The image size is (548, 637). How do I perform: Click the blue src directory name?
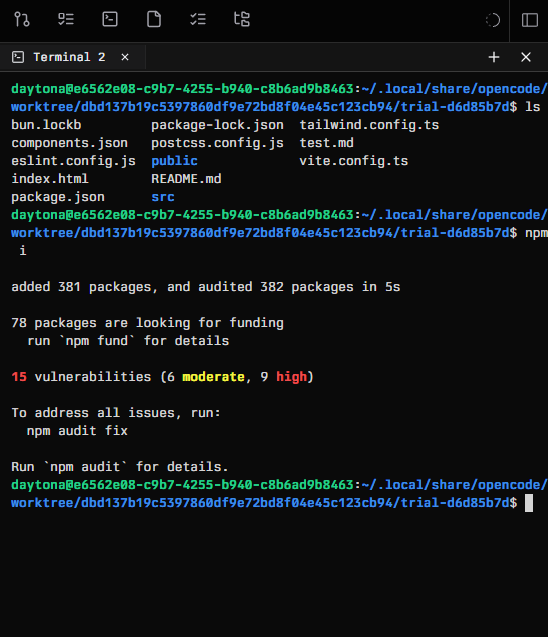point(163,197)
